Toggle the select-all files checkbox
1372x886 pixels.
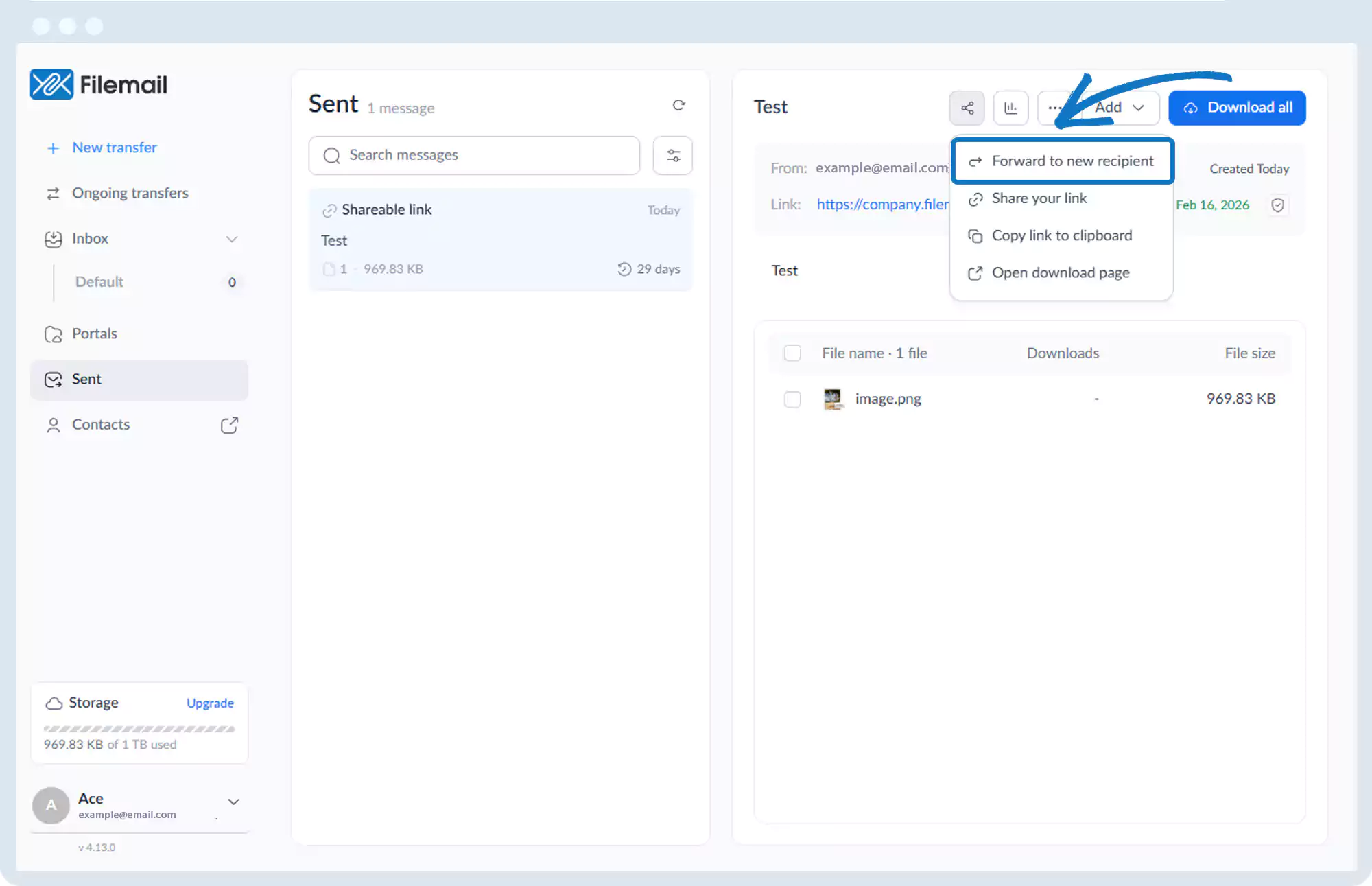(x=792, y=353)
